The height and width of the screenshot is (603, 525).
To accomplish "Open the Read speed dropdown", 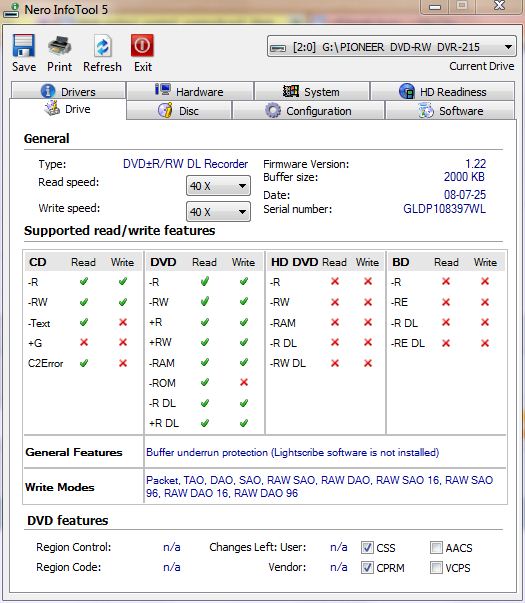I will point(218,186).
